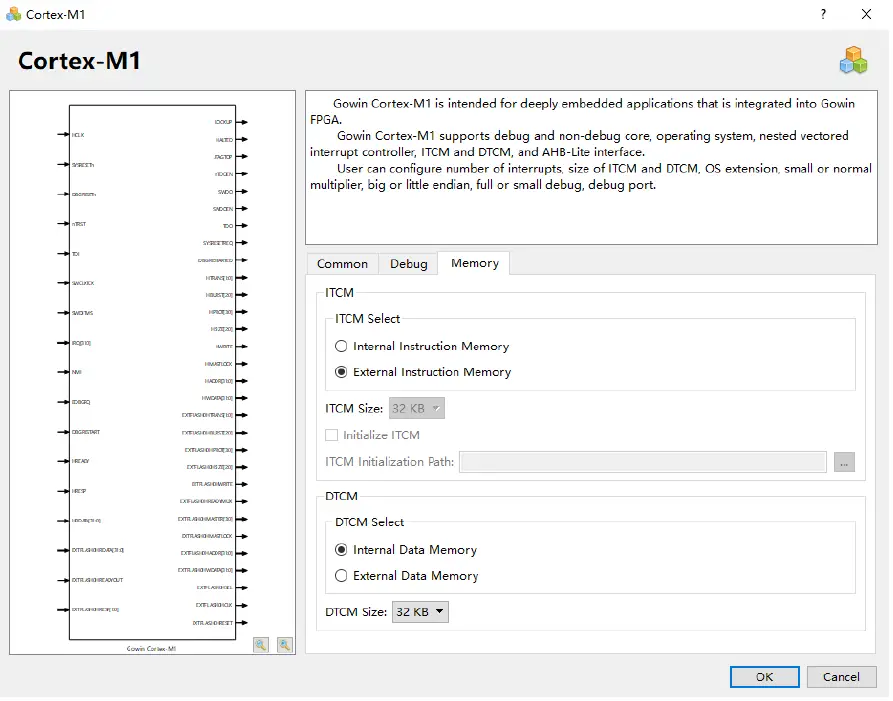
Task: Click the Cancel button
Action: coord(841,676)
